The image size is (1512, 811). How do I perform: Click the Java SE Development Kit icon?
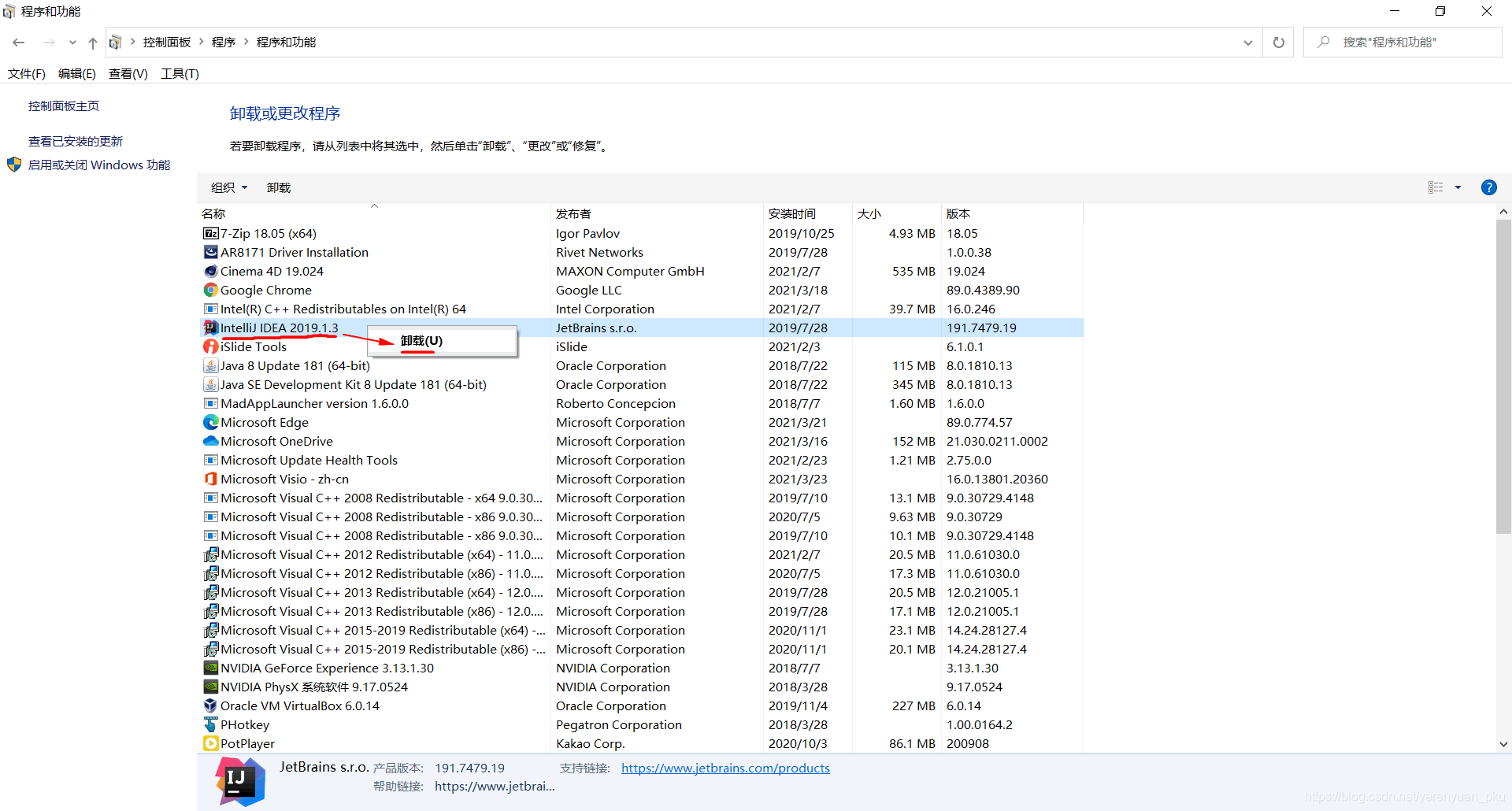pyautogui.click(x=210, y=384)
